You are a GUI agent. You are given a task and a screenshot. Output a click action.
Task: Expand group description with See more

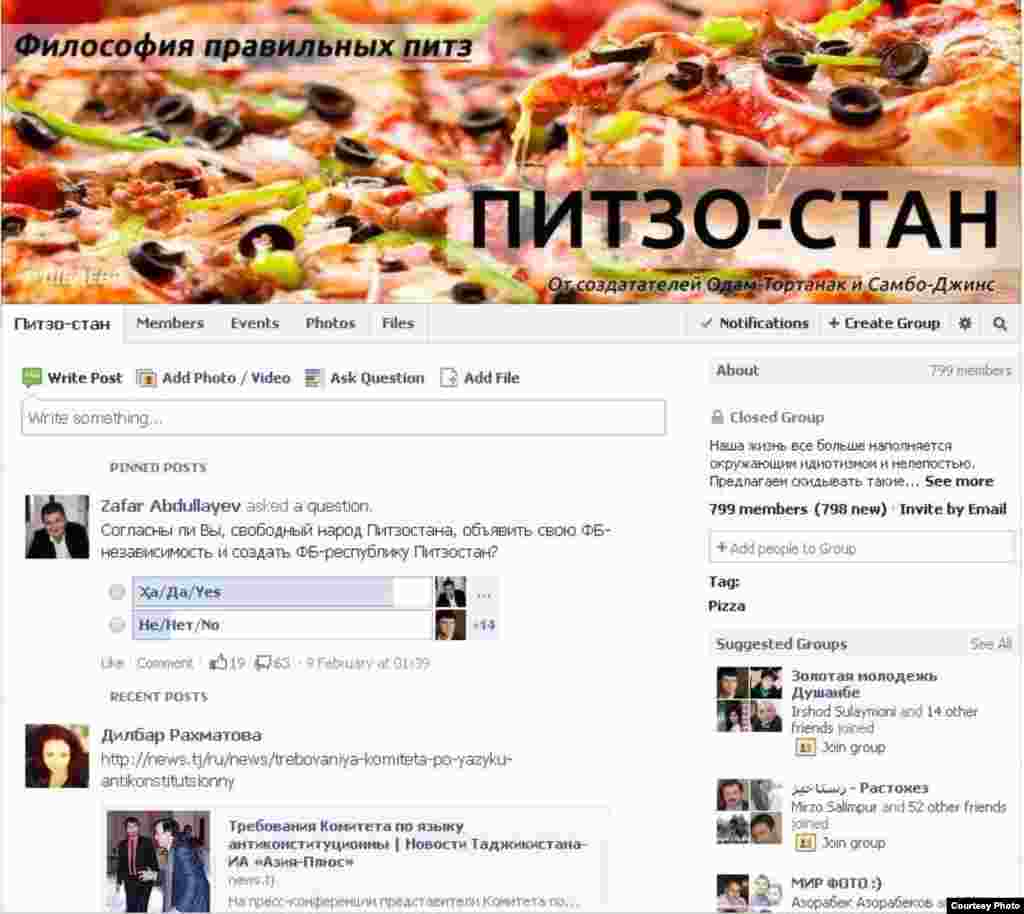[958, 481]
